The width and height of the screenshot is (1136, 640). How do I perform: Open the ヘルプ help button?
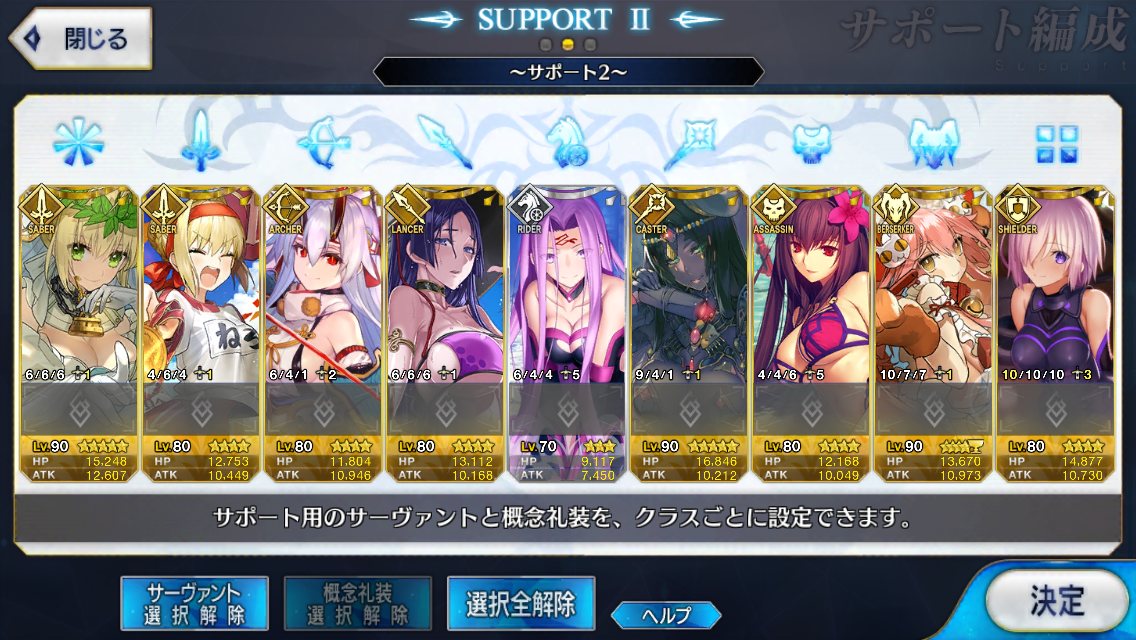[666, 615]
